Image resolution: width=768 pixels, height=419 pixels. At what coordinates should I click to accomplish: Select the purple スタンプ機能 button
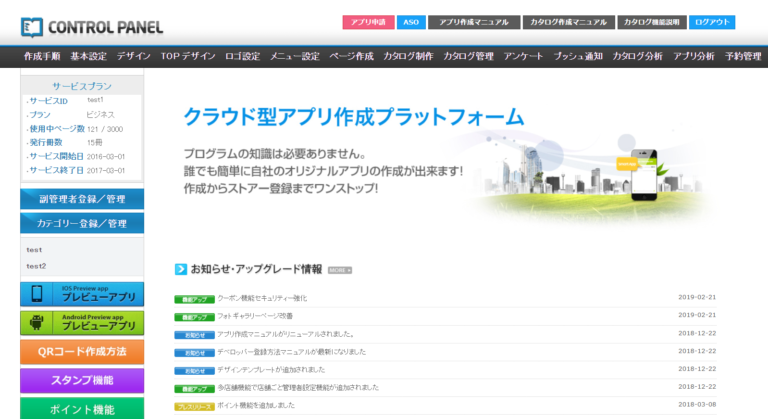82,381
